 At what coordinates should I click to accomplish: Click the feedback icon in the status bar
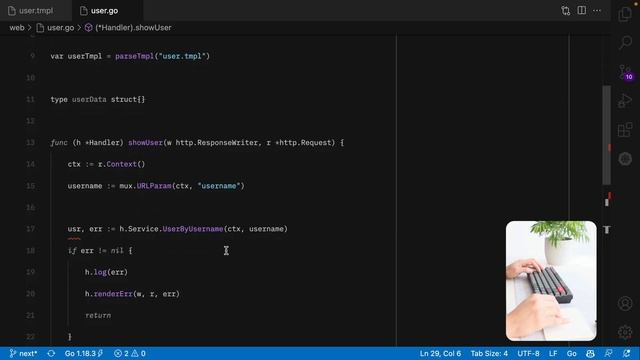click(x=608, y=353)
